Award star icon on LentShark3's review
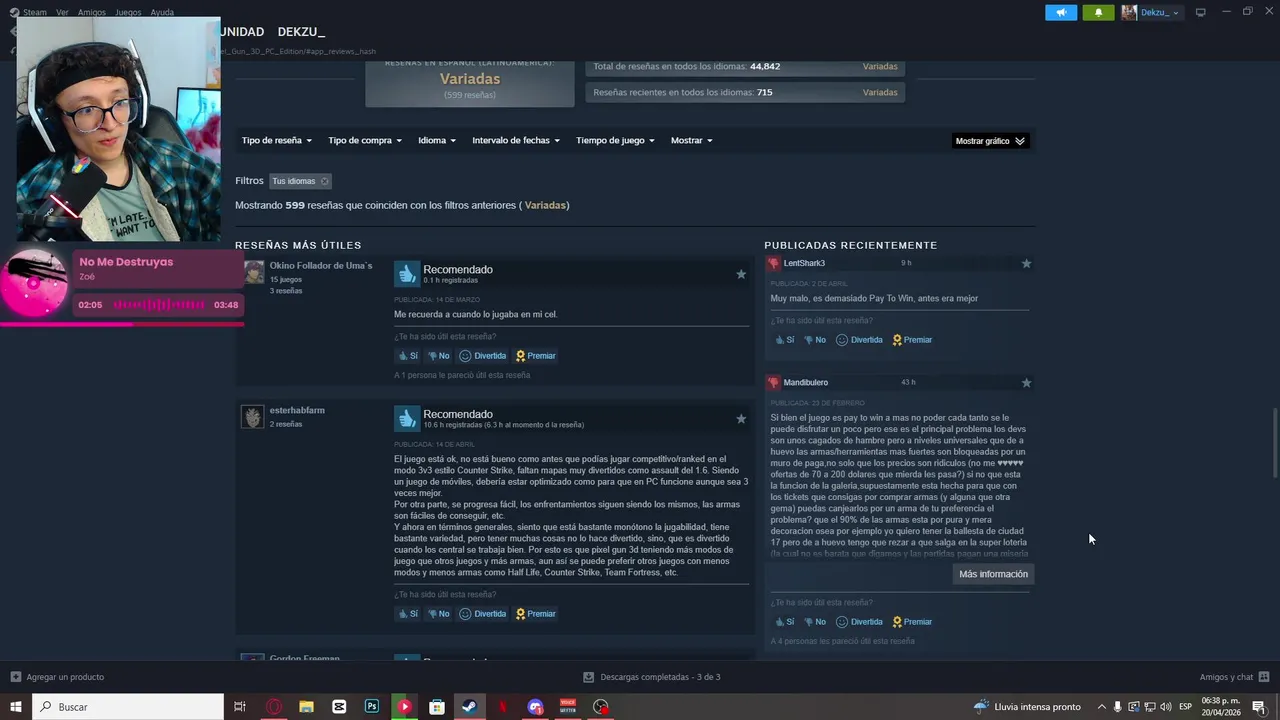This screenshot has width=1280, height=720. [x=1026, y=264]
